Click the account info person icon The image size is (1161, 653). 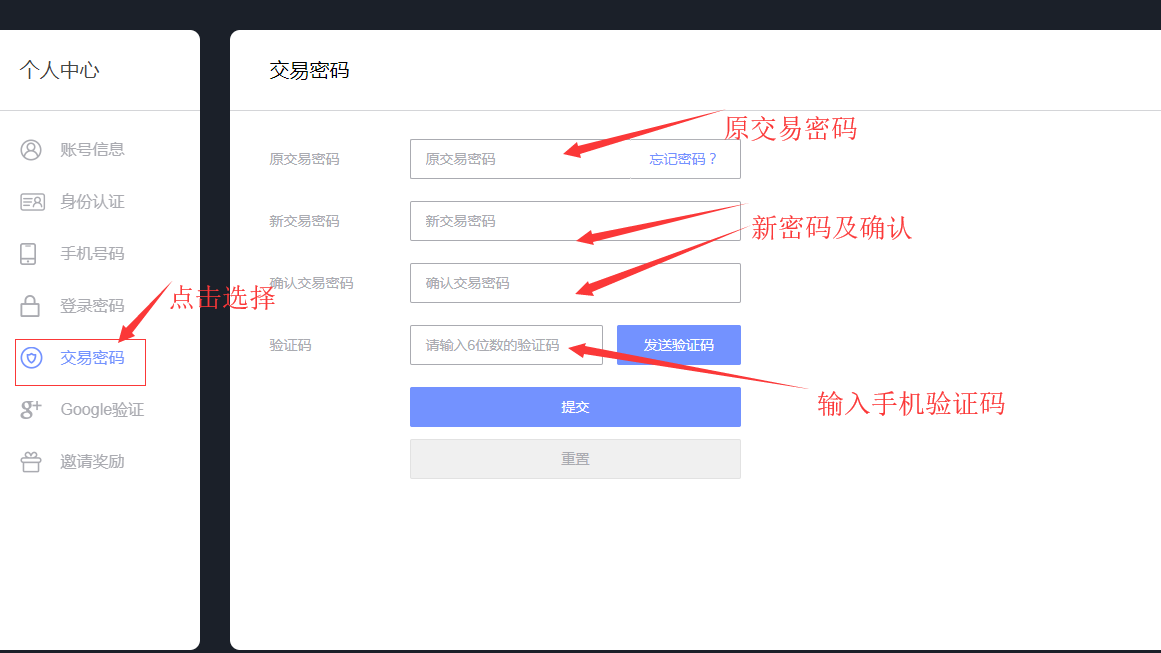click(x=31, y=150)
